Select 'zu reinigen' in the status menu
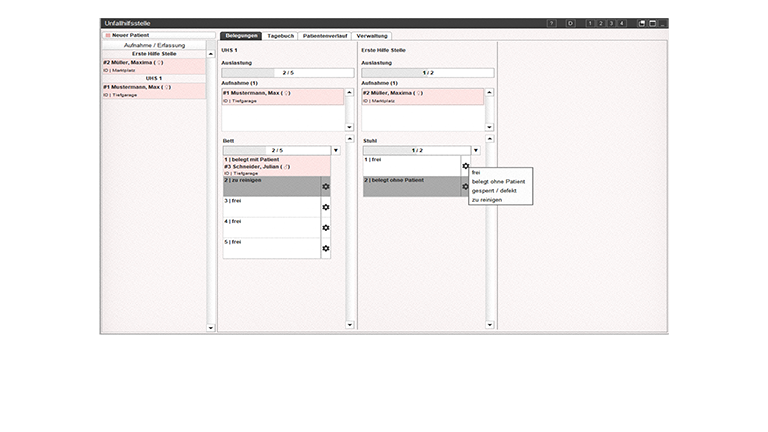The height and width of the screenshot is (432, 768). [487, 200]
